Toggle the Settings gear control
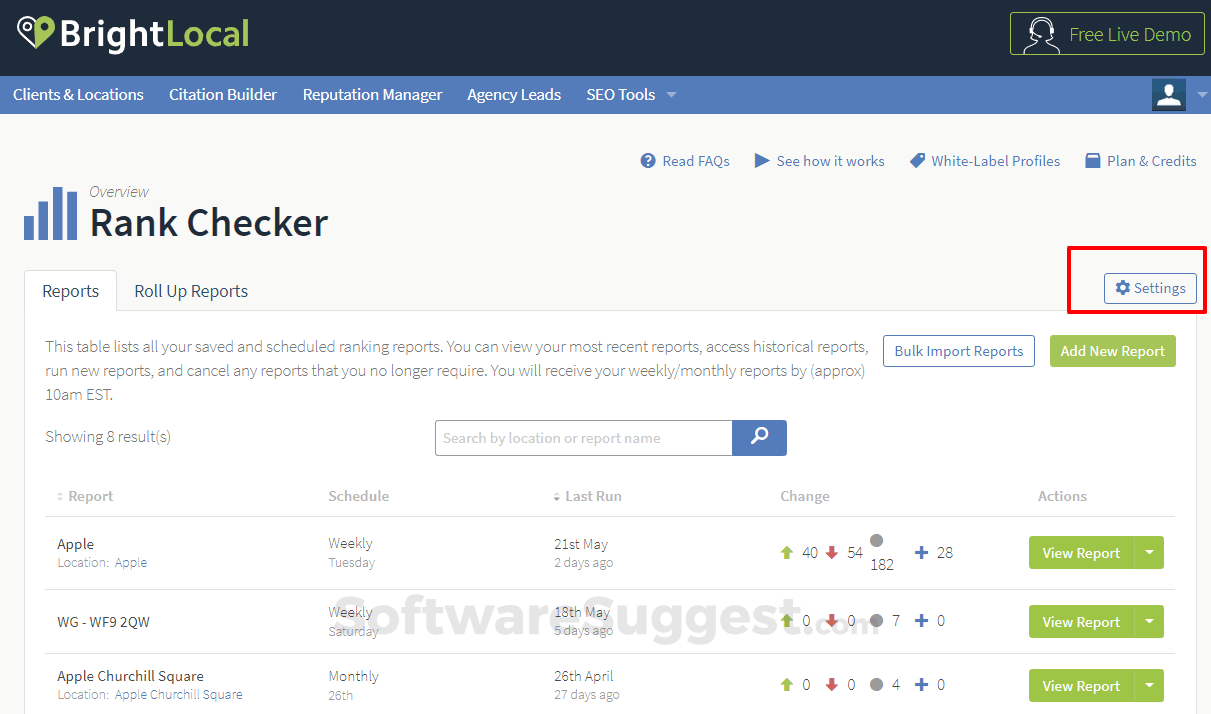Viewport: 1211px width, 714px height. pos(1150,288)
